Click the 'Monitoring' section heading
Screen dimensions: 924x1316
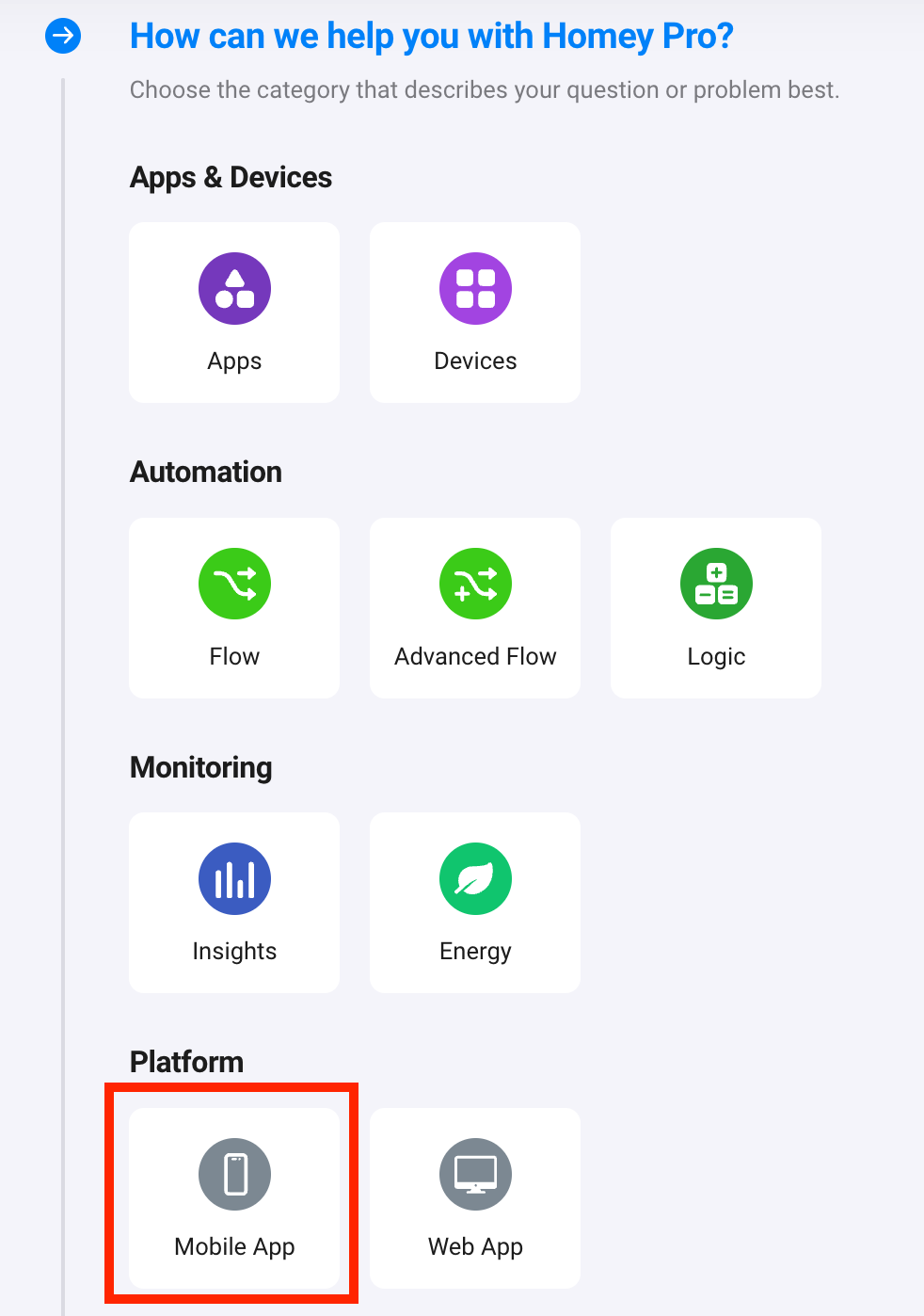pos(201,767)
